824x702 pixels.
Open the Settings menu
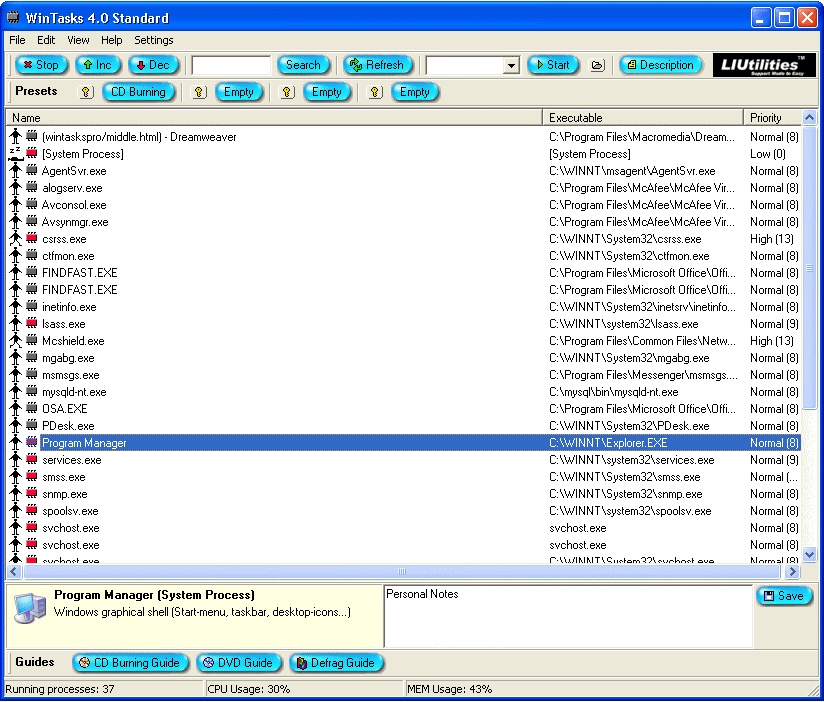(x=153, y=40)
